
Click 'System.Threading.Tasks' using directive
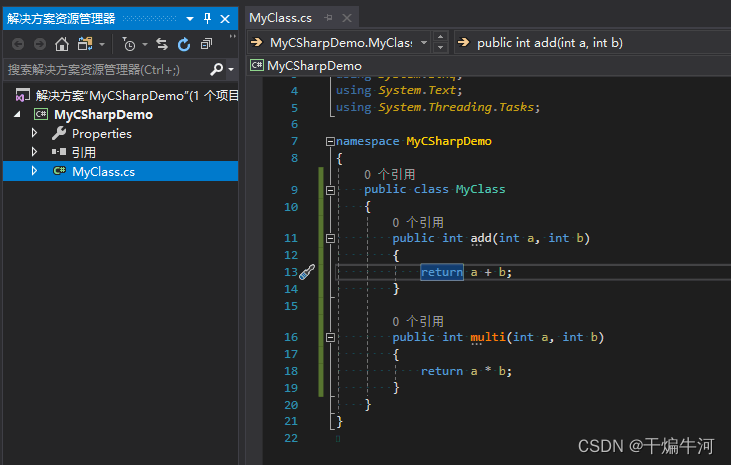tap(456, 107)
